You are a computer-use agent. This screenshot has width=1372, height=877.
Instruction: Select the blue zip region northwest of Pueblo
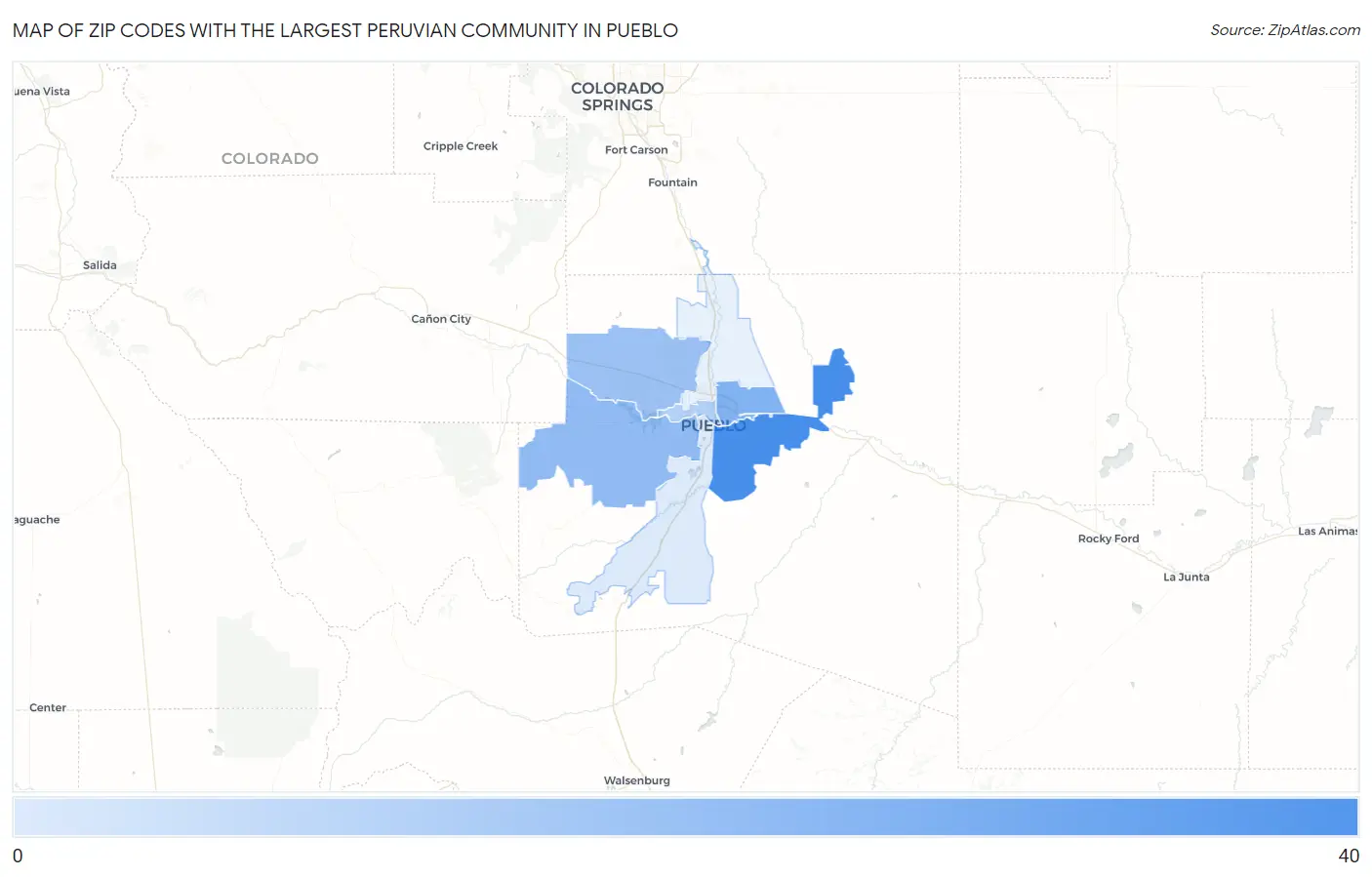[x=634, y=366]
